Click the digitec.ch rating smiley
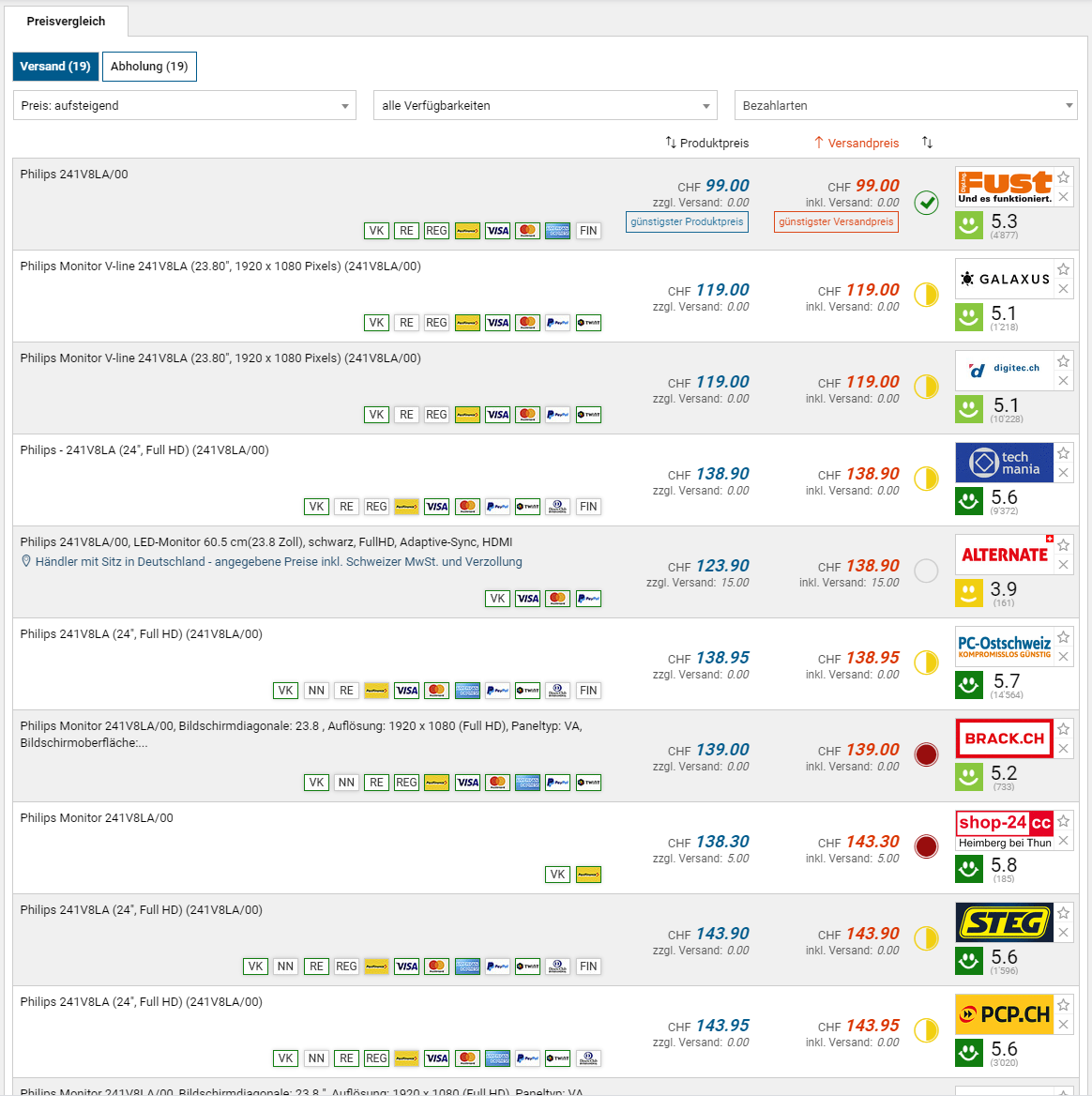1092x1096 pixels. [969, 409]
